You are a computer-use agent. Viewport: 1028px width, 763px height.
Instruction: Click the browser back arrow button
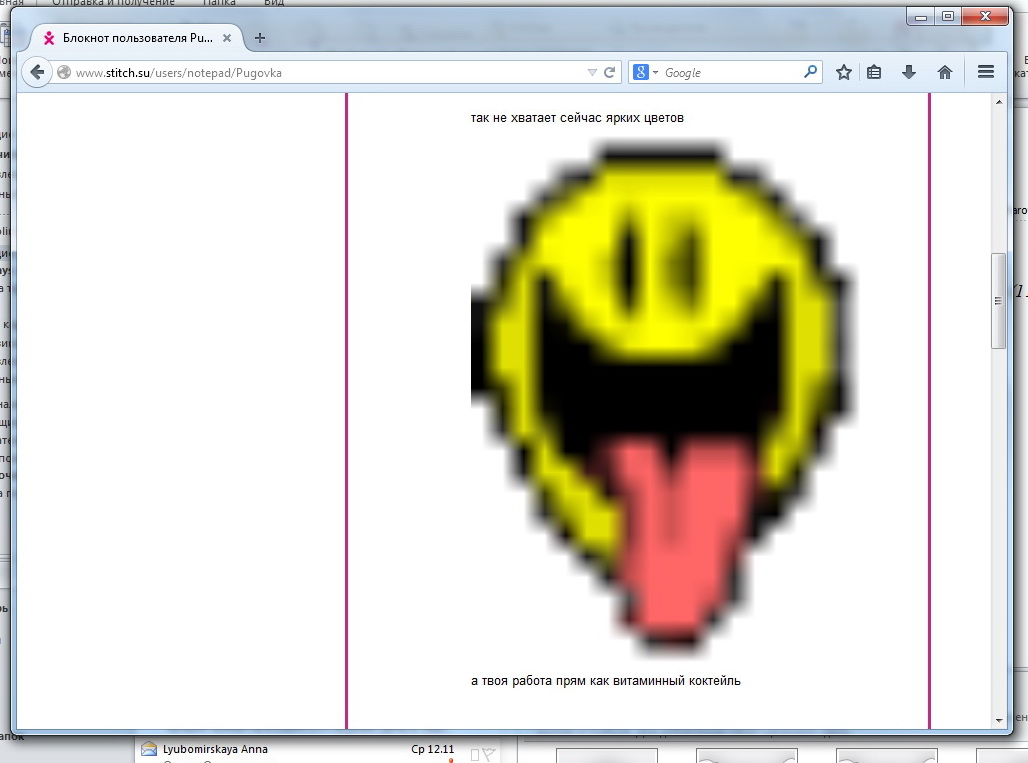(36, 72)
